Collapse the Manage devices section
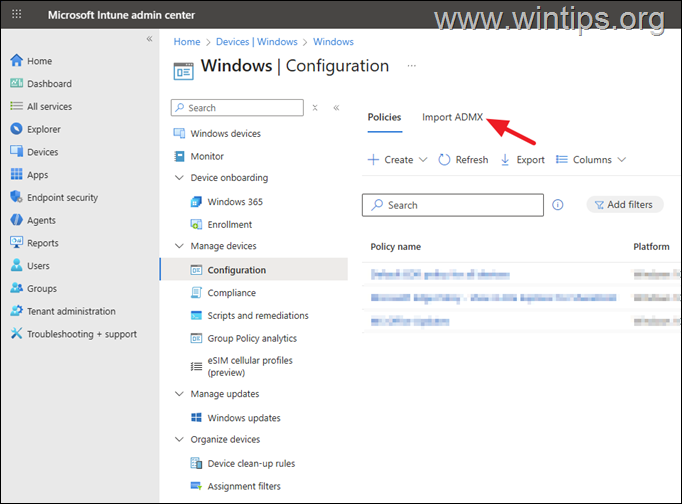Image resolution: width=682 pixels, height=504 pixels. point(179,246)
